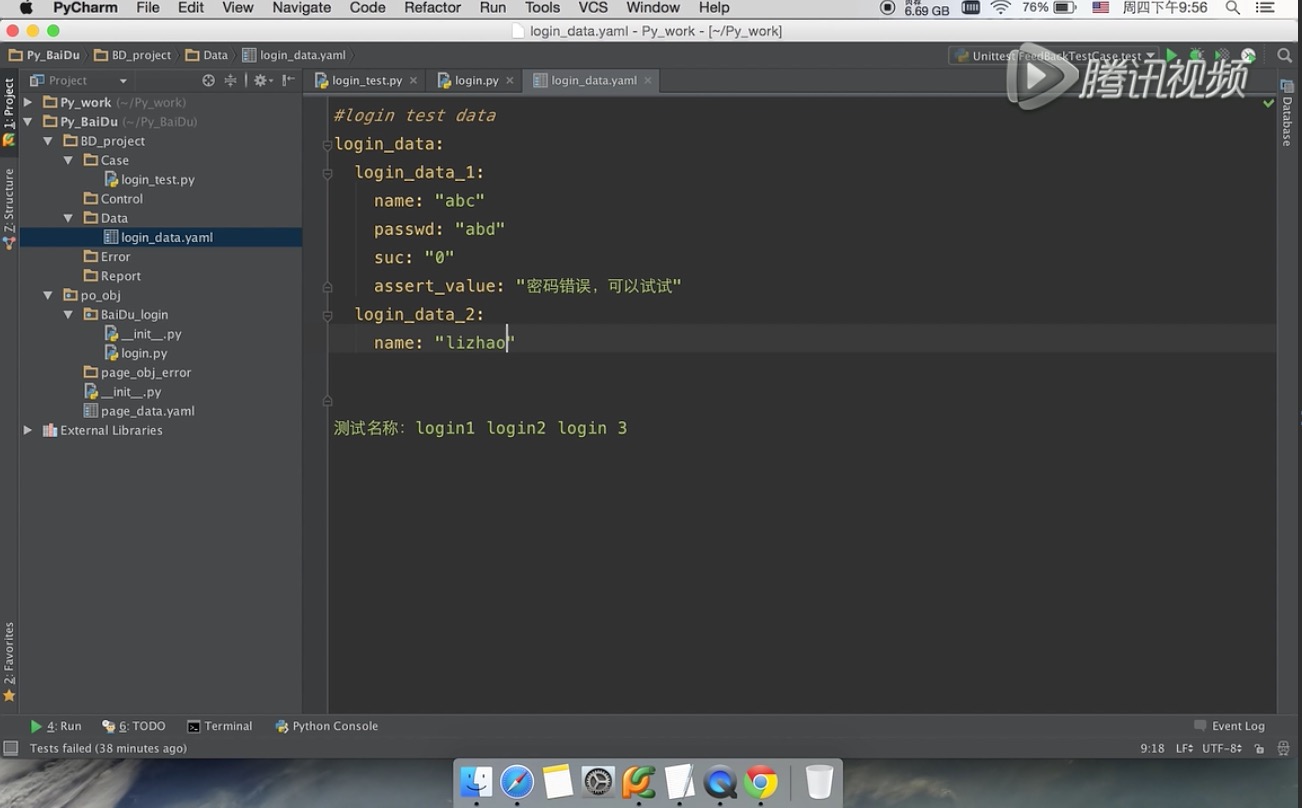
Task: Click the Run with Coverage icon
Action: click(1222, 56)
